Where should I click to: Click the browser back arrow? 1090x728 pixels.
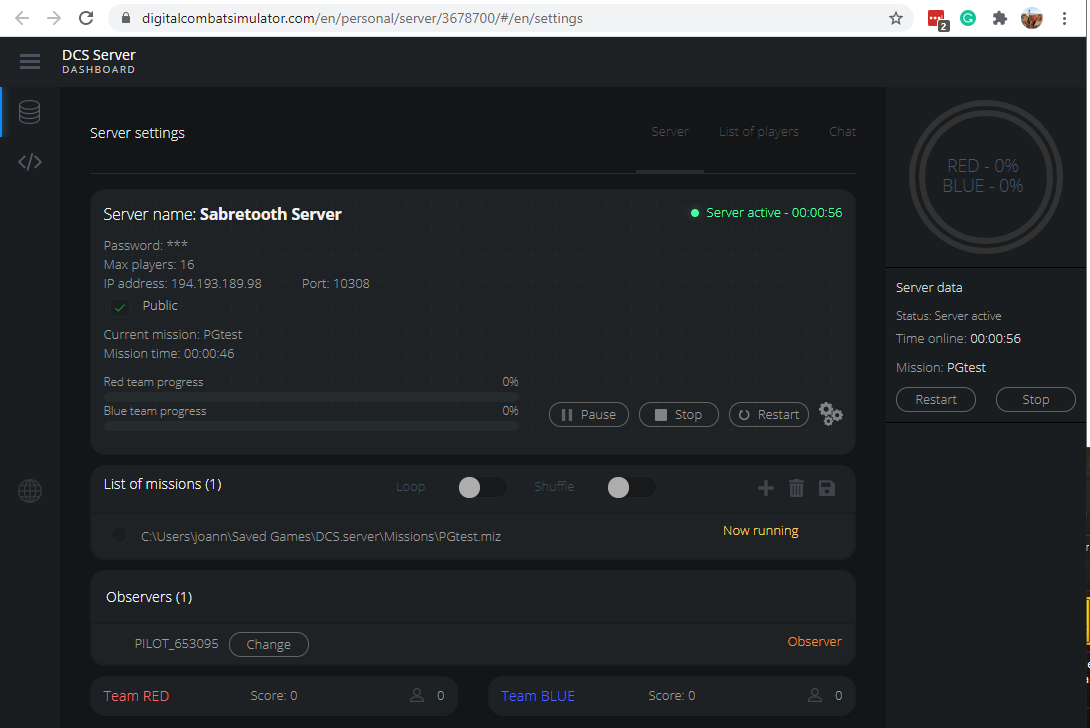22,18
